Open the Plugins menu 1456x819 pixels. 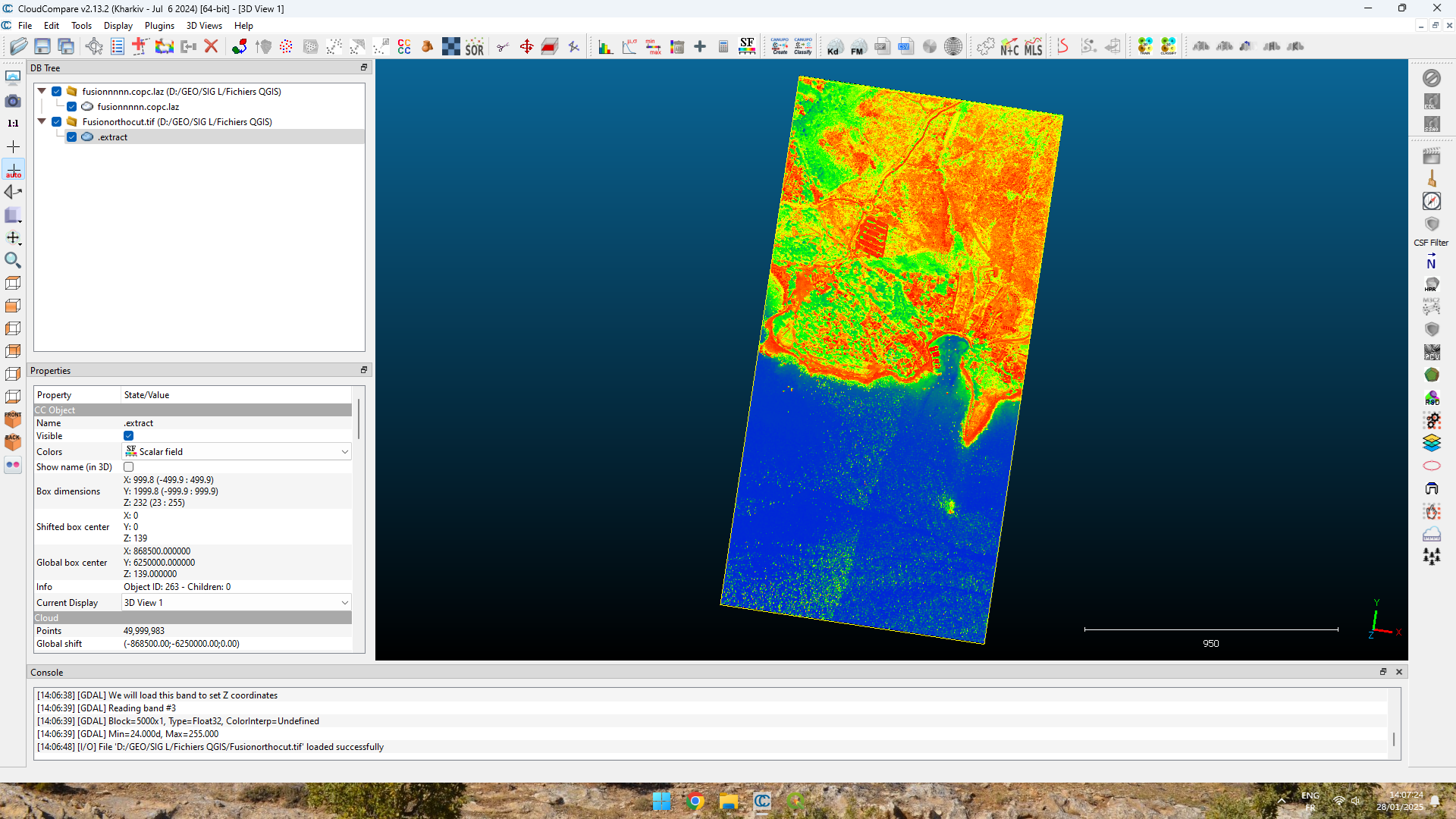point(159,26)
